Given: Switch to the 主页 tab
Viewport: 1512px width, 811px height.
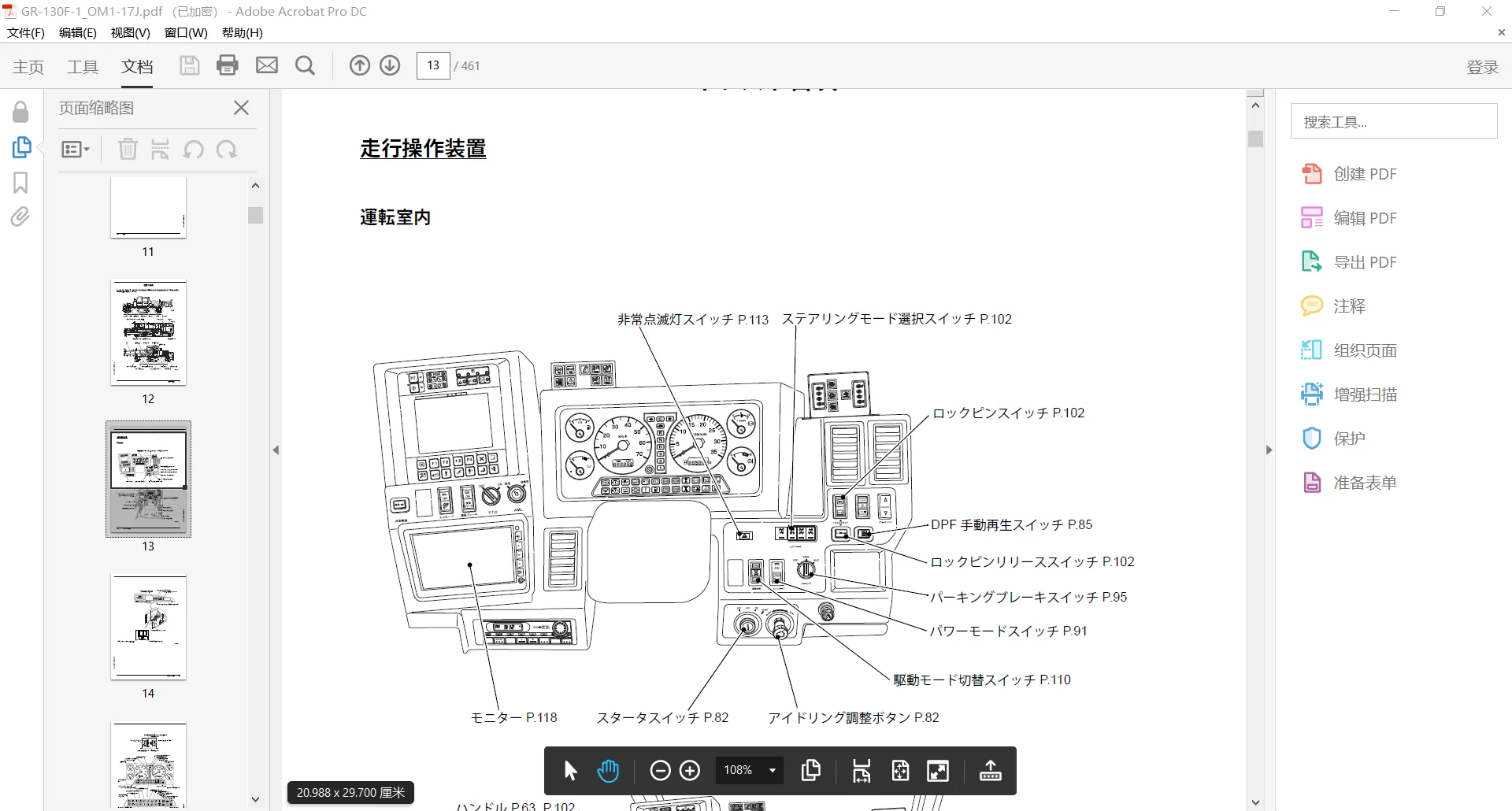Looking at the screenshot, I should tap(28, 67).
